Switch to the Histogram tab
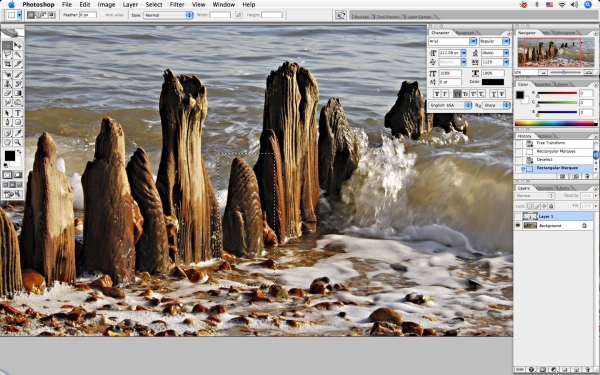This screenshot has height=375, width=600. tap(566, 33)
